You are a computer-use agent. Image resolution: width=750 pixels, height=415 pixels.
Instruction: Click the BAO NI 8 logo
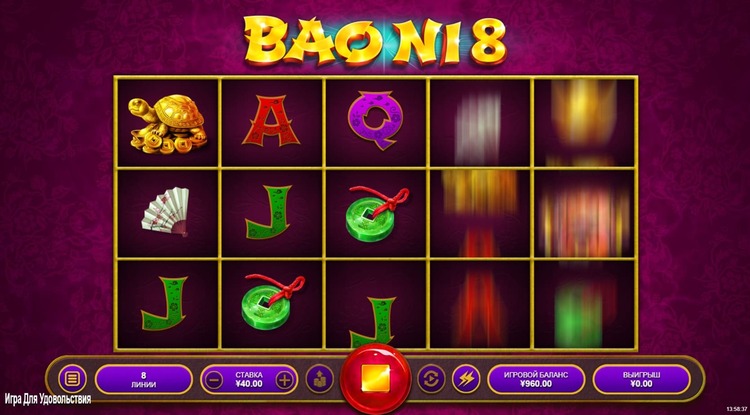[x=375, y=40]
